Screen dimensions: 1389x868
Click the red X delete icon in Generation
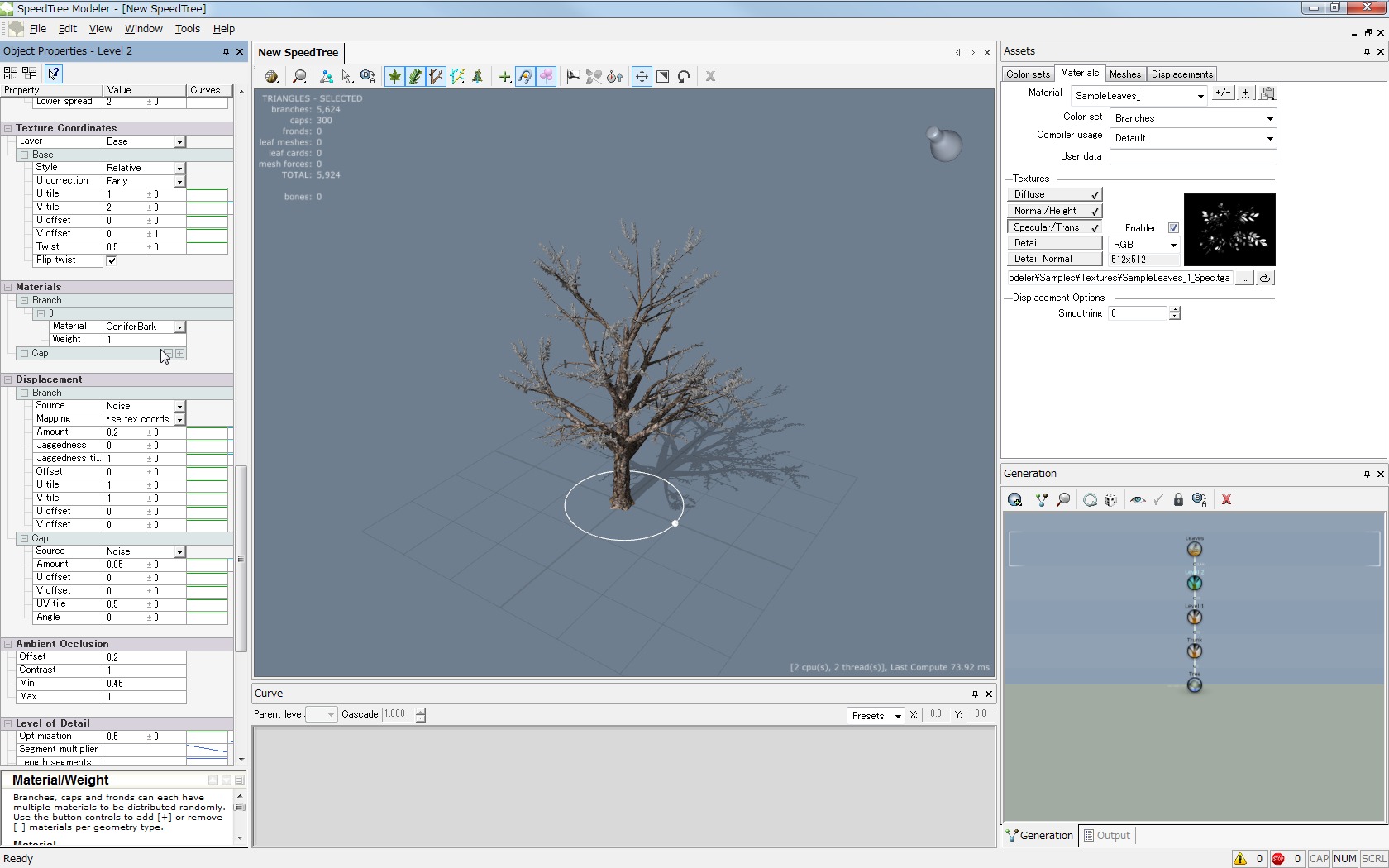[1226, 500]
